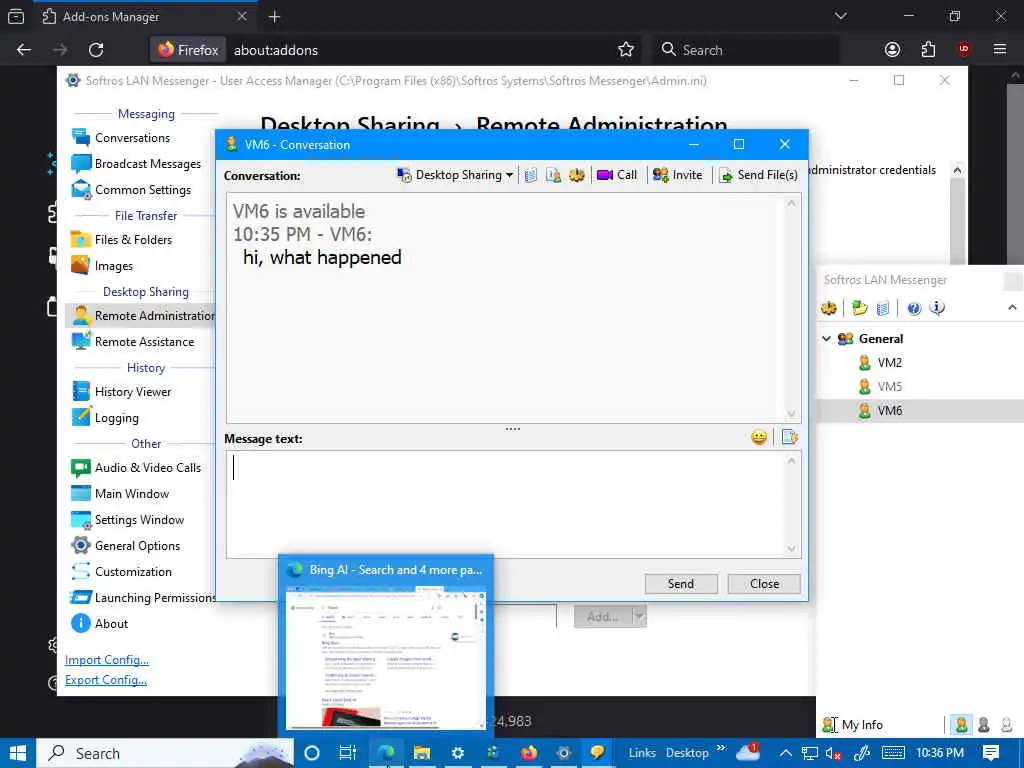
Task: Open the emoticon smiley picker
Action: (759, 437)
